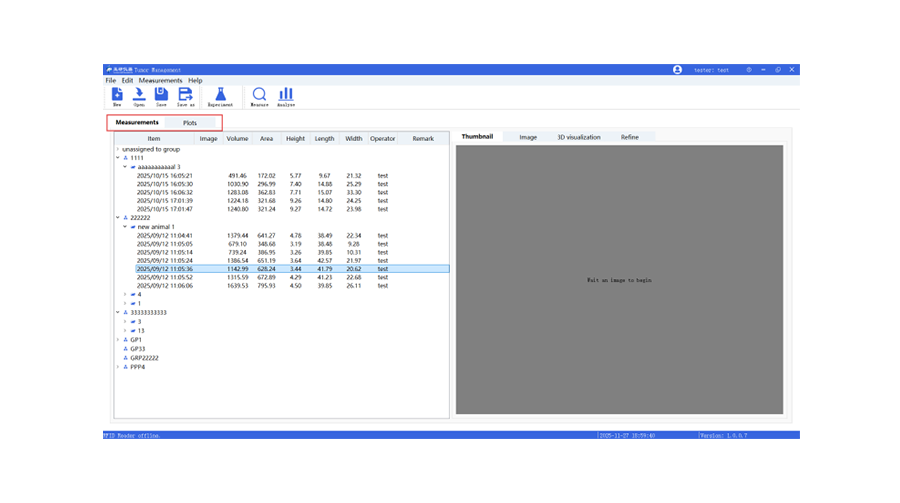
Task: Select the 2025/10/15 16:05:21 measurement row
Action: [165, 176]
